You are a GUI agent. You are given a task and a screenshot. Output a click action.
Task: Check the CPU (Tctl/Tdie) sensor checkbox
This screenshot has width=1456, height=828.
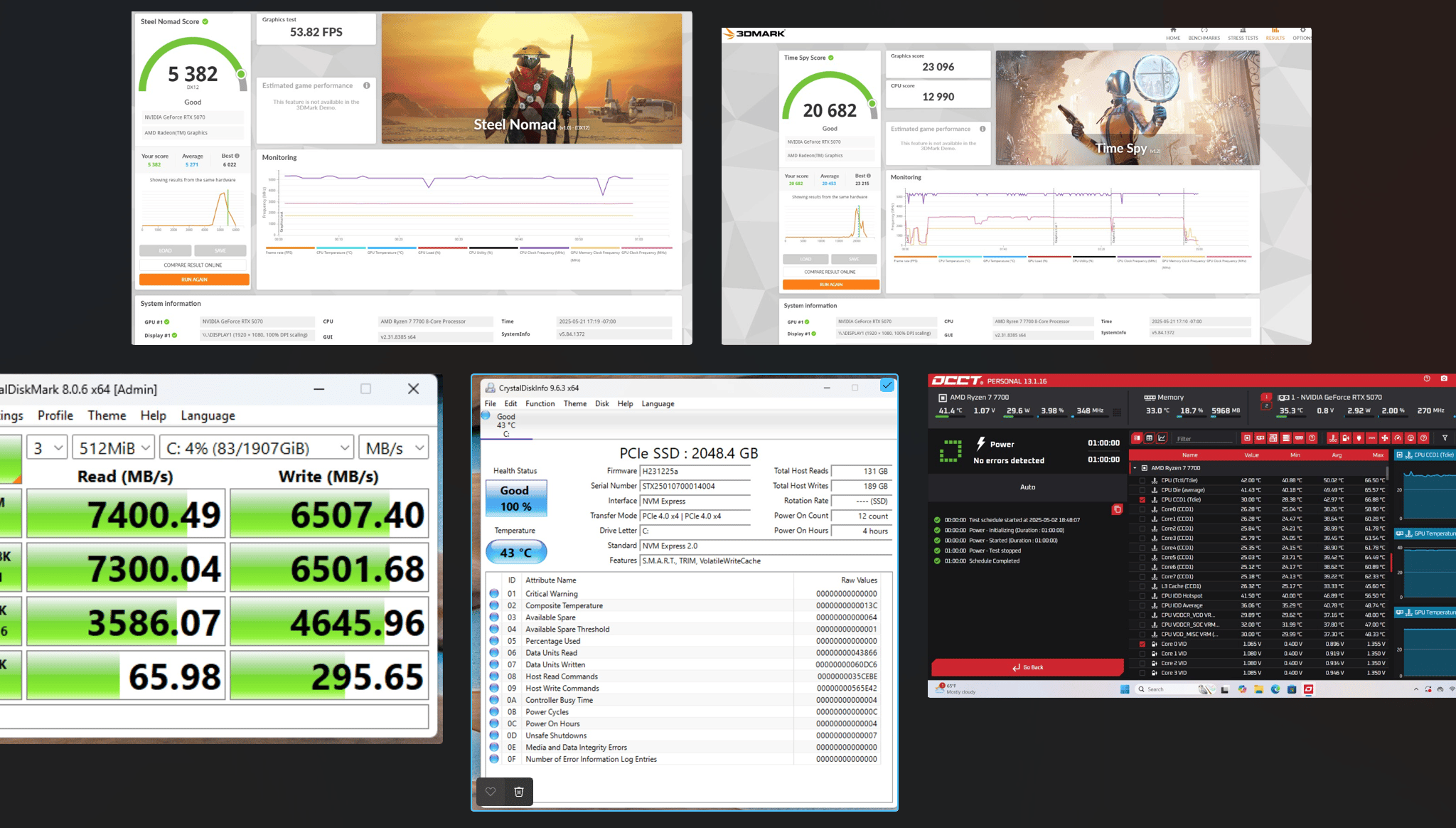(1142, 480)
